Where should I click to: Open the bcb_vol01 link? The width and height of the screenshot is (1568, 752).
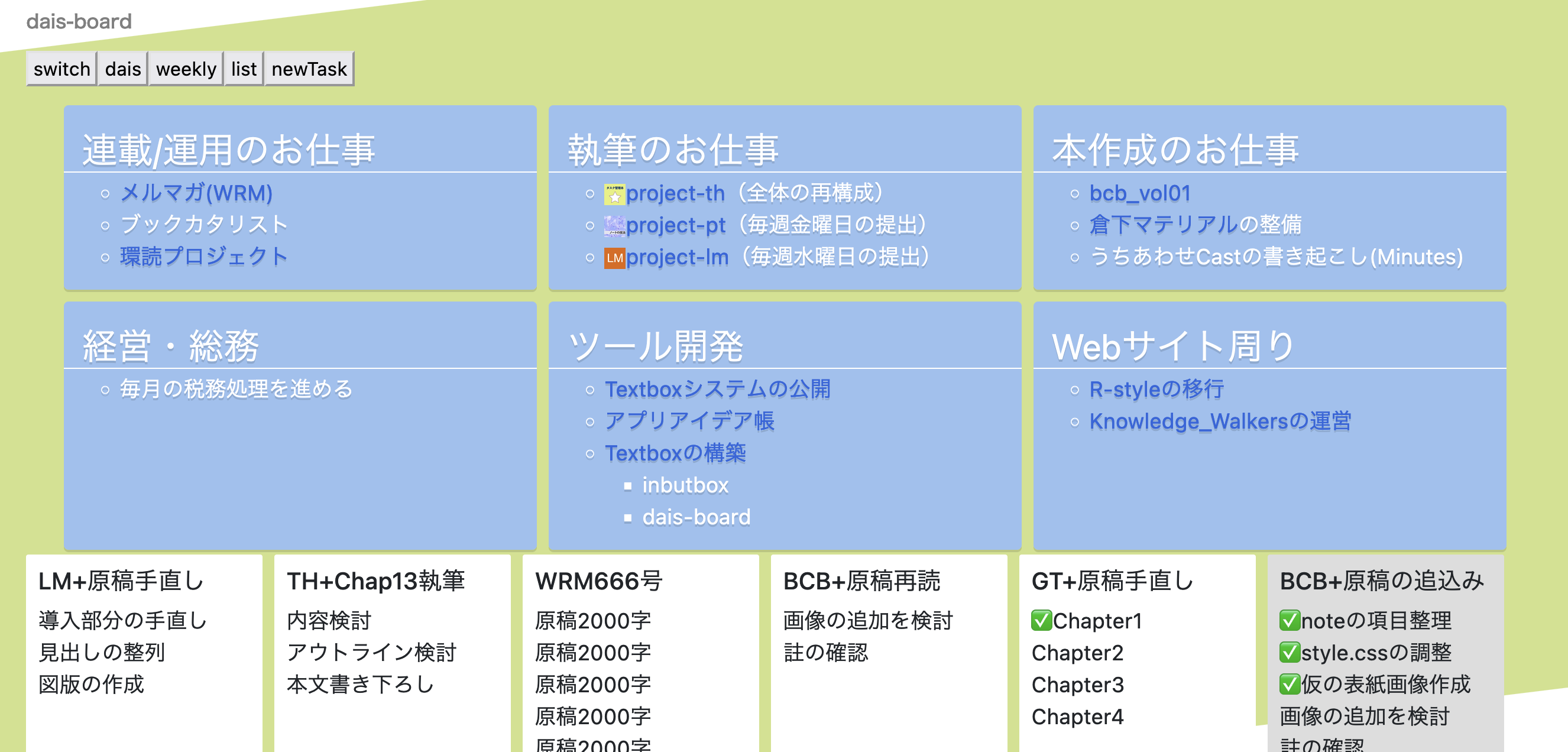(x=1139, y=193)
